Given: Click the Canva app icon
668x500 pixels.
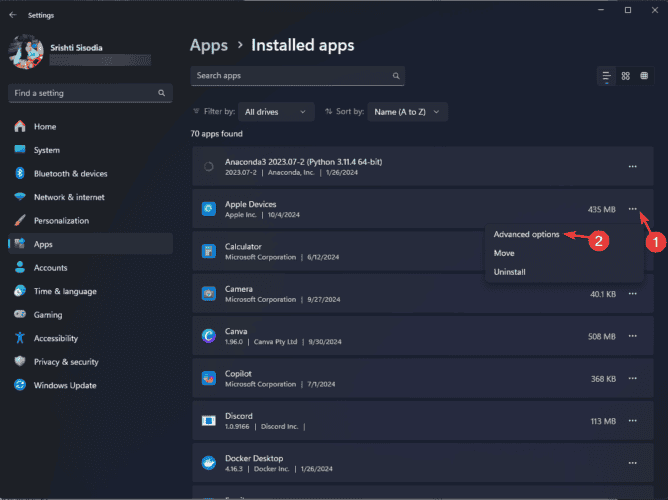Looking at the screenshot, I should tap(208, 336).
